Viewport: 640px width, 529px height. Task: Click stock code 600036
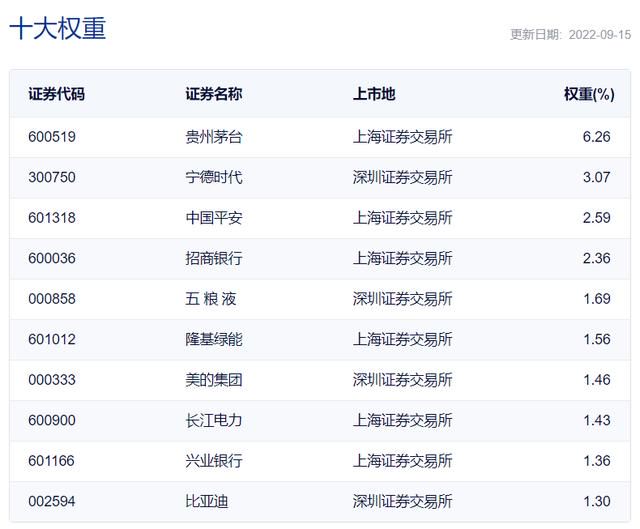click(52, 258)
